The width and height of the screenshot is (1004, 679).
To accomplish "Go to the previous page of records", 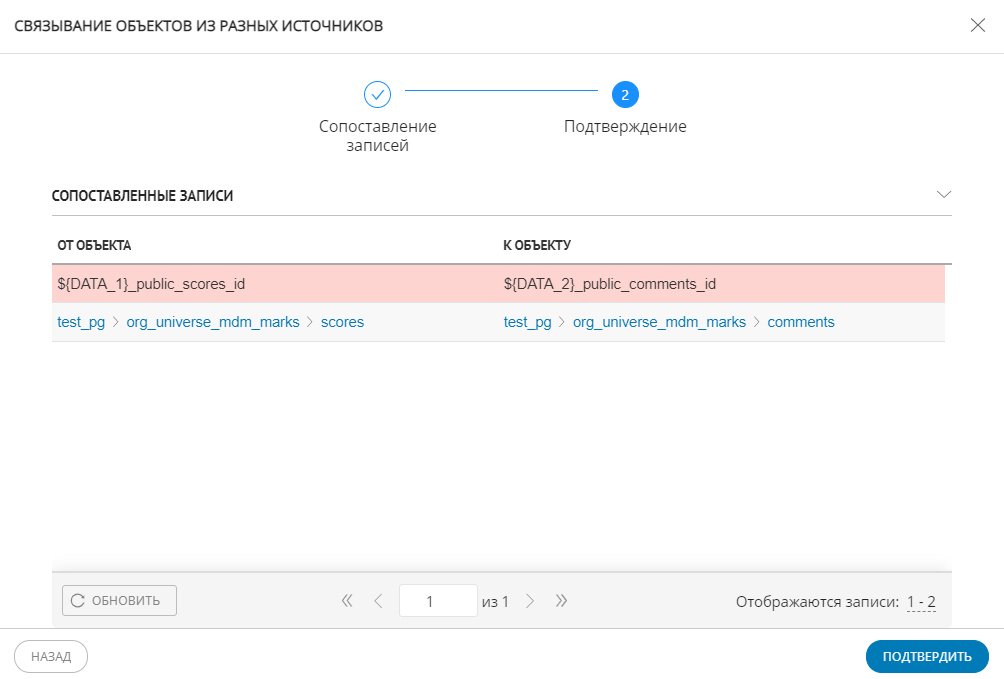I will pyautogui.click(x=378, y=601).
